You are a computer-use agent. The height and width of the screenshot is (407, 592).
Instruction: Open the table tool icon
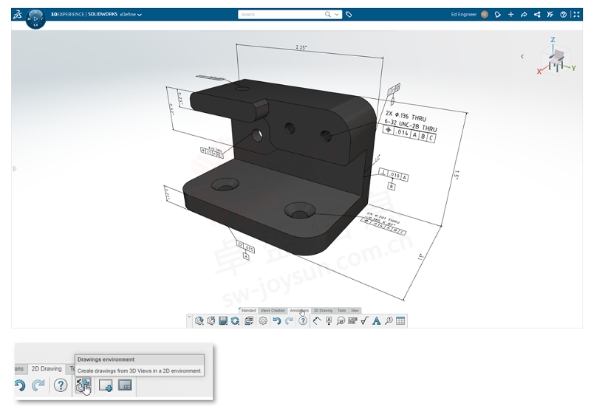tap(401, 321)
